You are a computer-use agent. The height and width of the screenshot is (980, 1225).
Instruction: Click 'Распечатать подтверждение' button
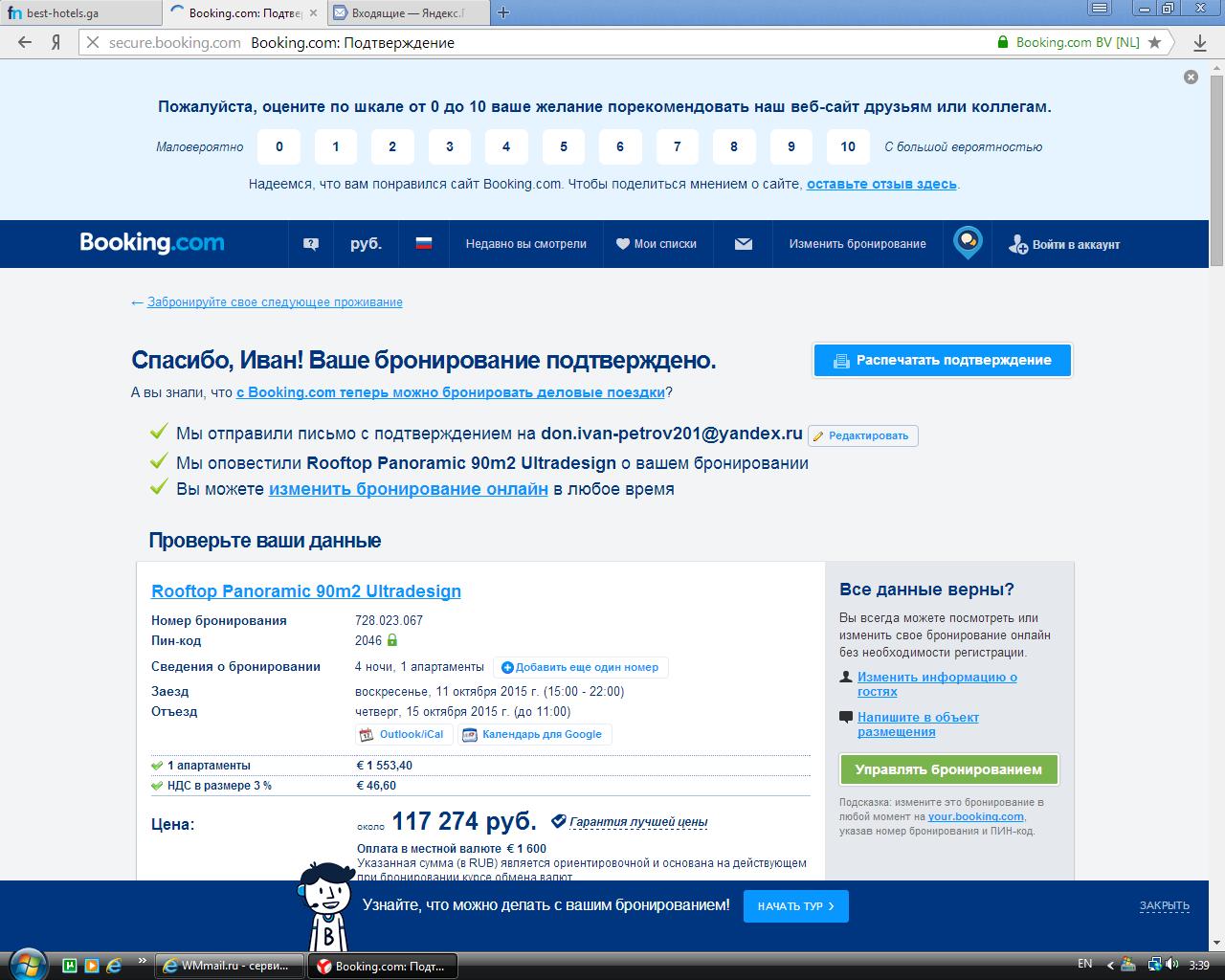click(943, 361)
